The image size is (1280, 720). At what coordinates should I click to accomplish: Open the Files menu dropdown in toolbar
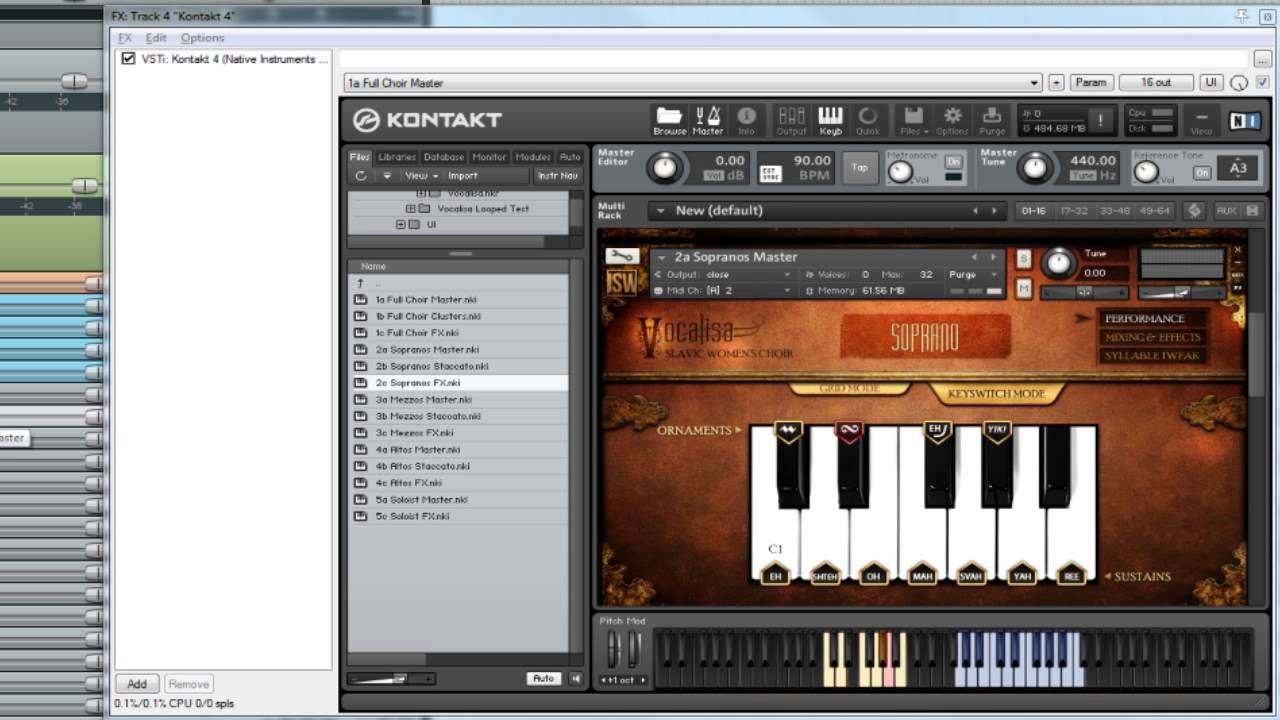[912, 120]
